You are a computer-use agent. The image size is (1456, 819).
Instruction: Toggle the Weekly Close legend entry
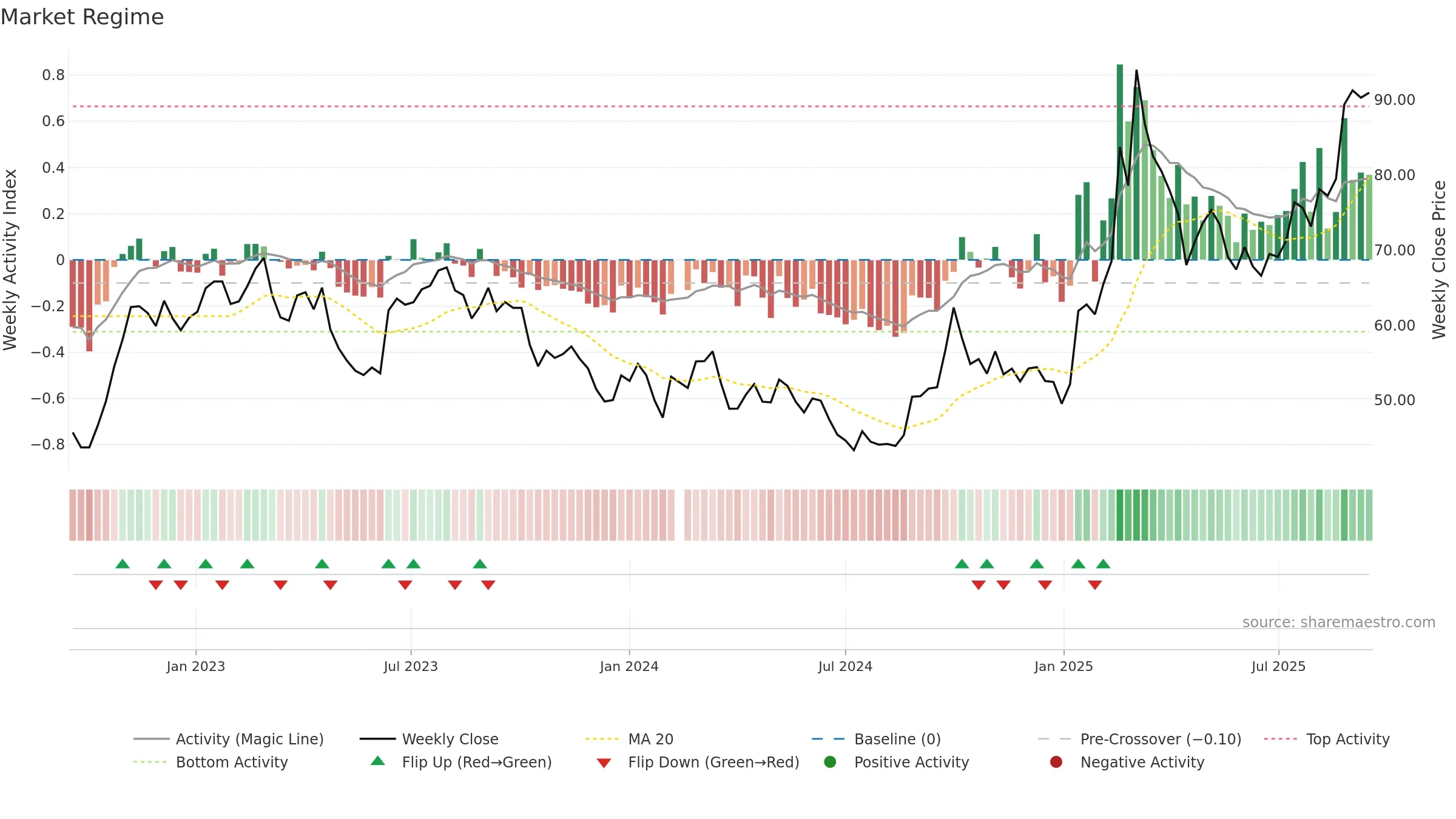429,739
